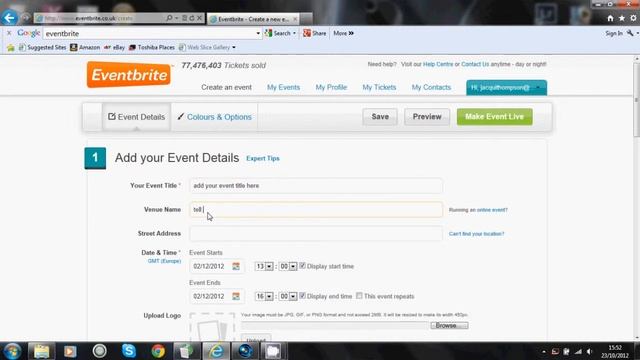Click the browser back arrow button
The height and width of the screenshot is (360, 640).
[9, 18]
